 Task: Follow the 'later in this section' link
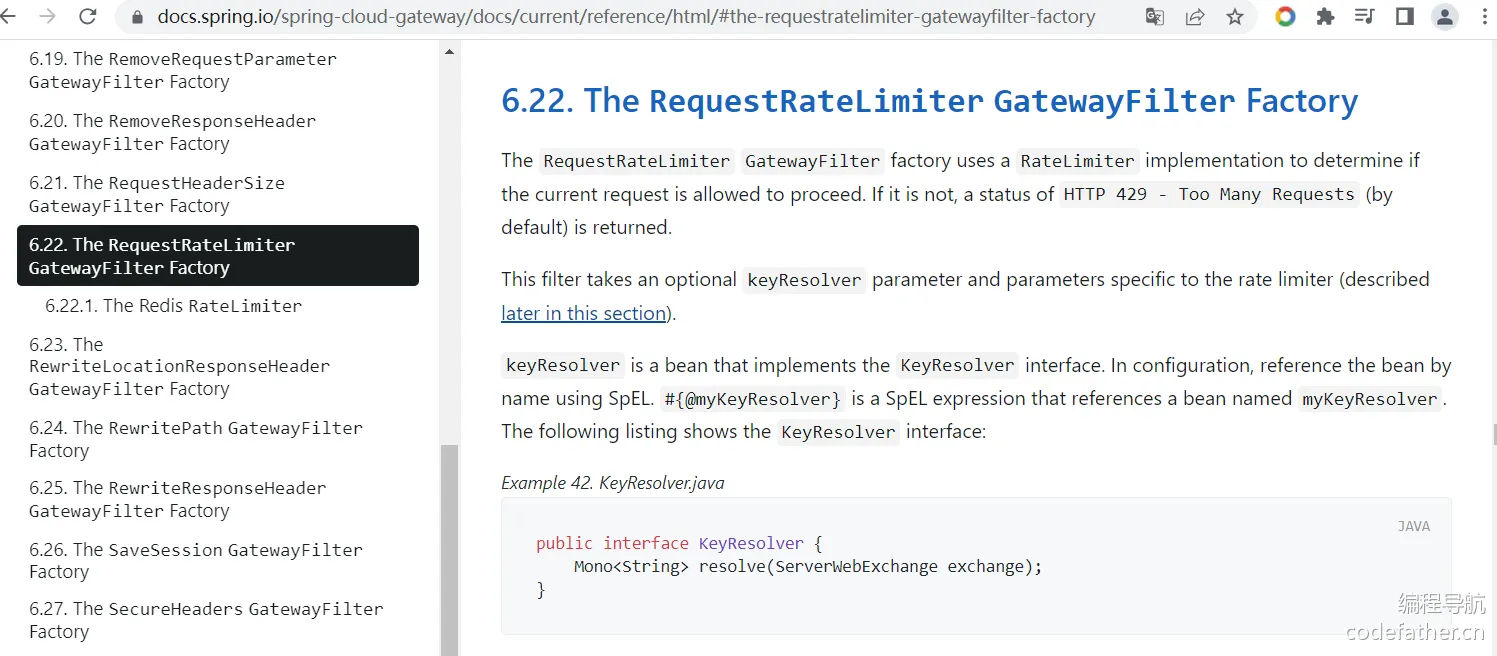coord(584,313)
